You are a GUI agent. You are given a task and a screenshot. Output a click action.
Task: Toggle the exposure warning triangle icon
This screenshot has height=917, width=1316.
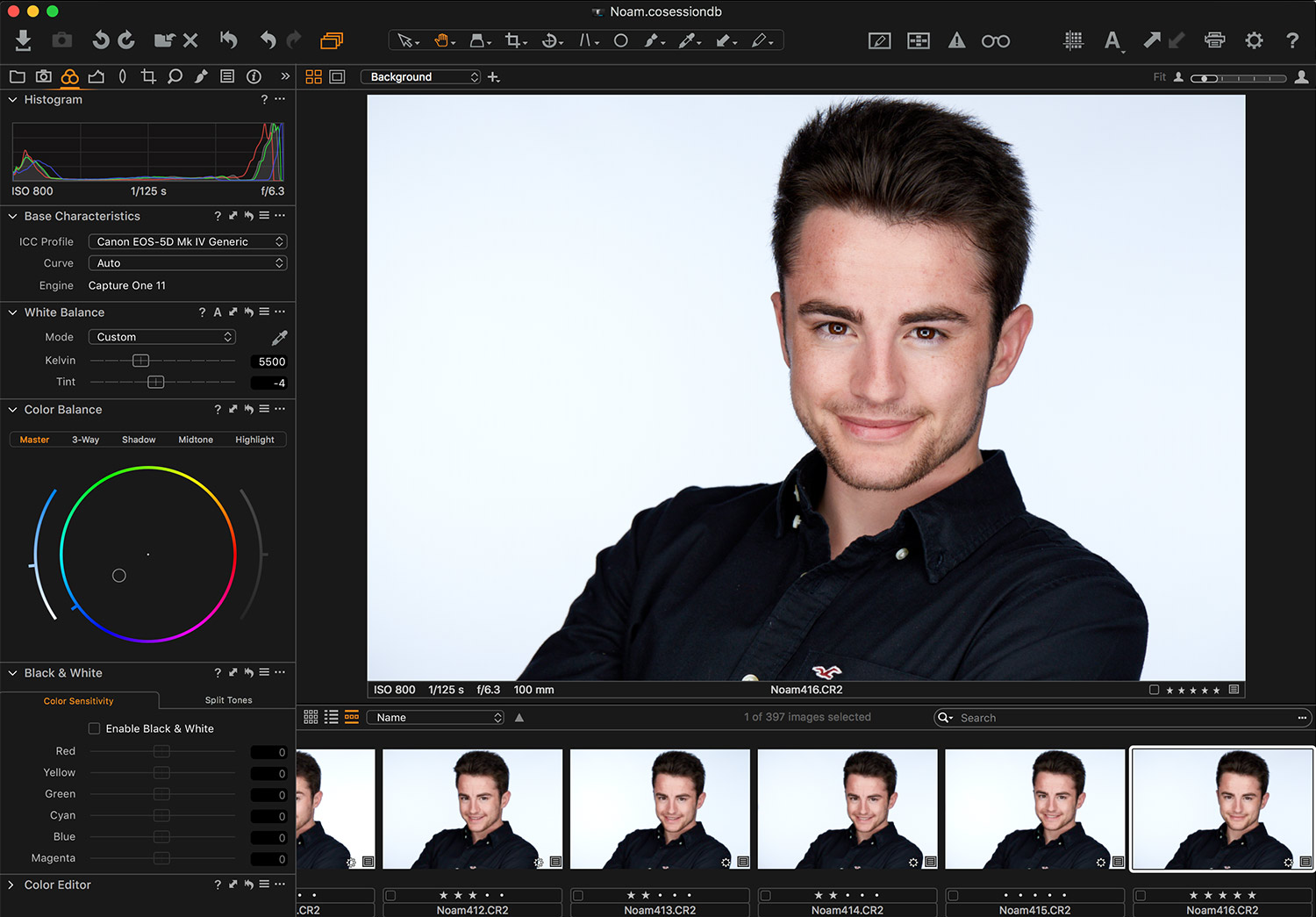coord(956,40)
